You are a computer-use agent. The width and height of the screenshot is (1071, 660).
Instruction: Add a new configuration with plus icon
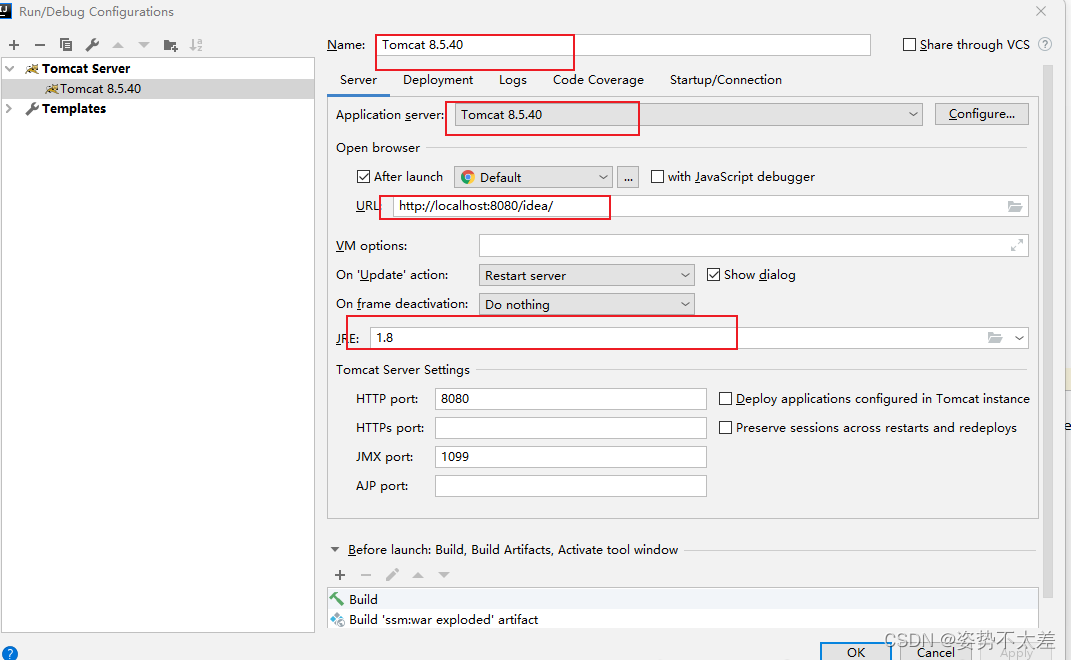[x=14, y=45]
